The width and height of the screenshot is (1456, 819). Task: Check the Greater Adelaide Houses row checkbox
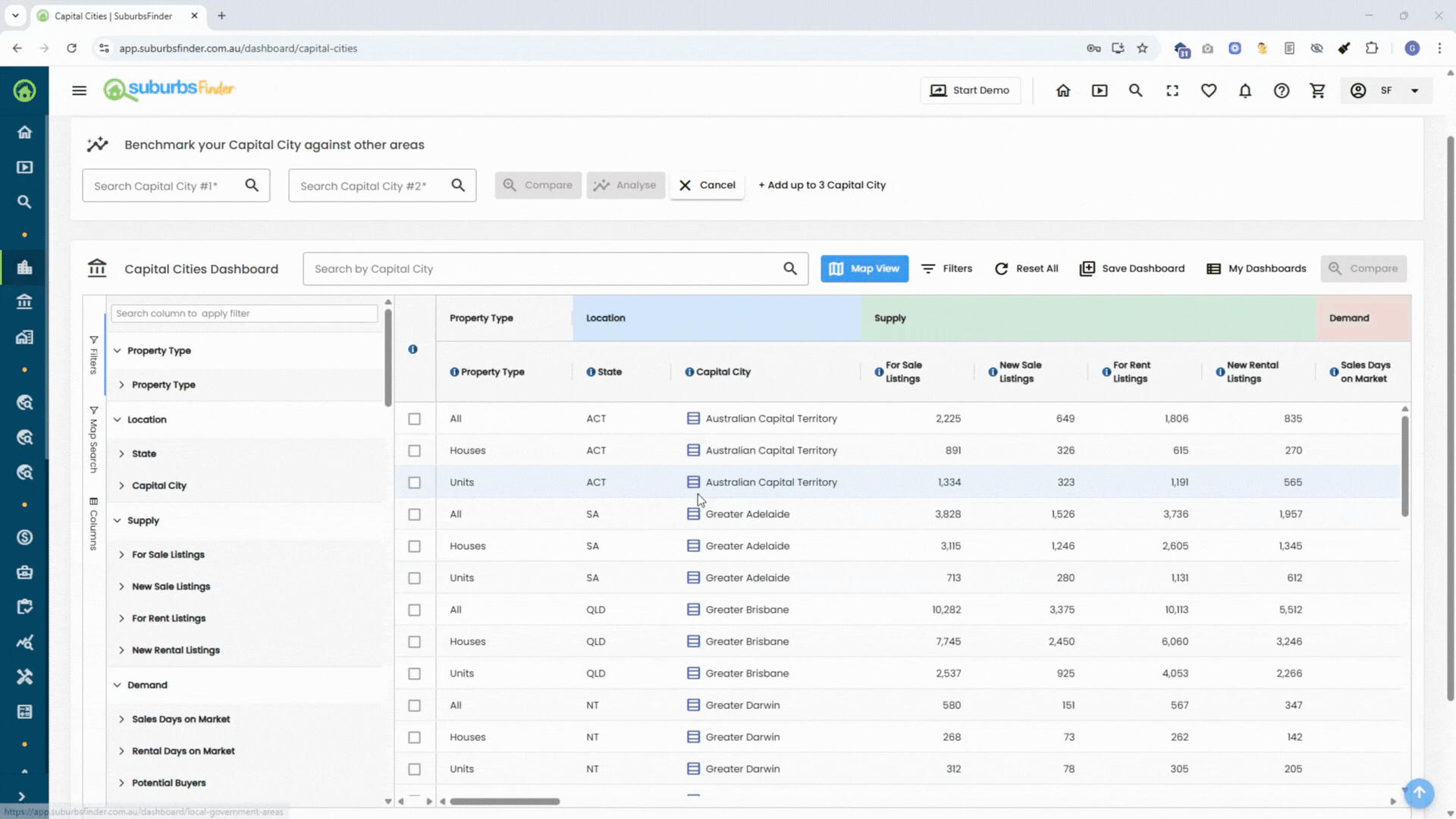pyautogui.click(x=414, y=546)
